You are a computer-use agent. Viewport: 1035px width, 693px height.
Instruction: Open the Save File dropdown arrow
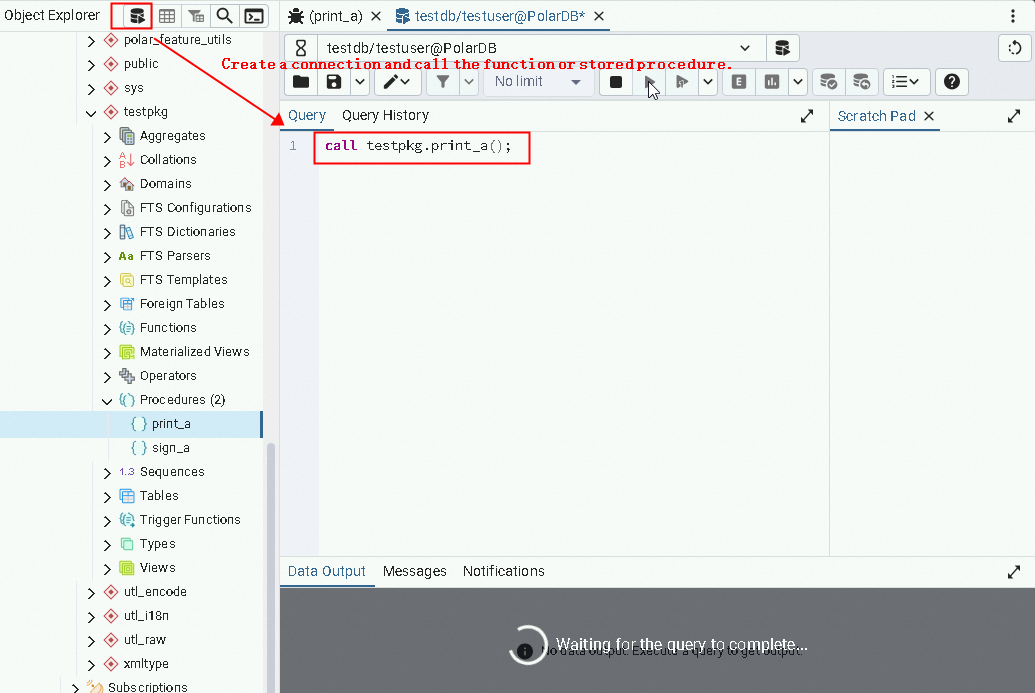[x=360, y=82]
